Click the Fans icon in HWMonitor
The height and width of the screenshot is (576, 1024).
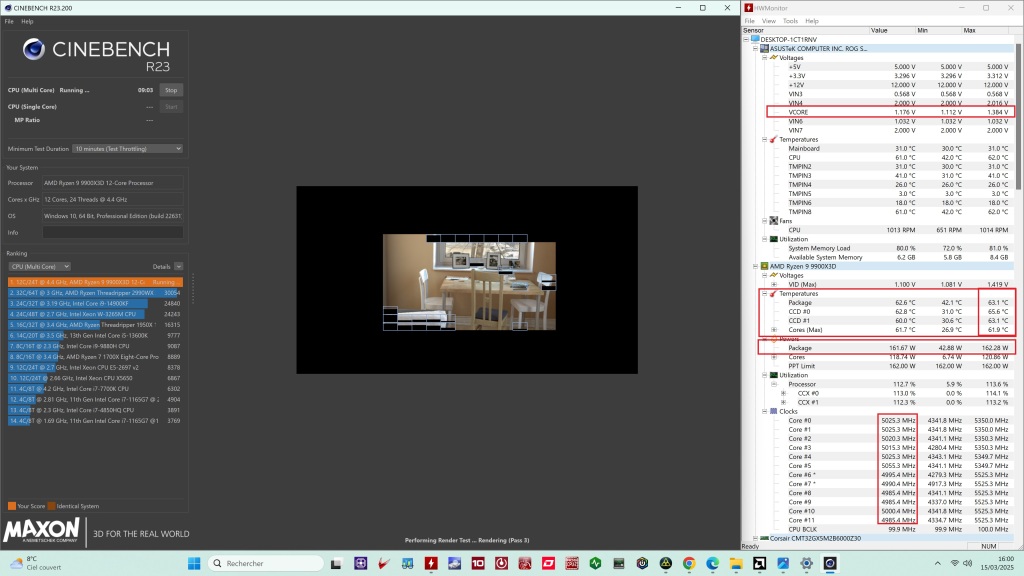pos(773,221)
